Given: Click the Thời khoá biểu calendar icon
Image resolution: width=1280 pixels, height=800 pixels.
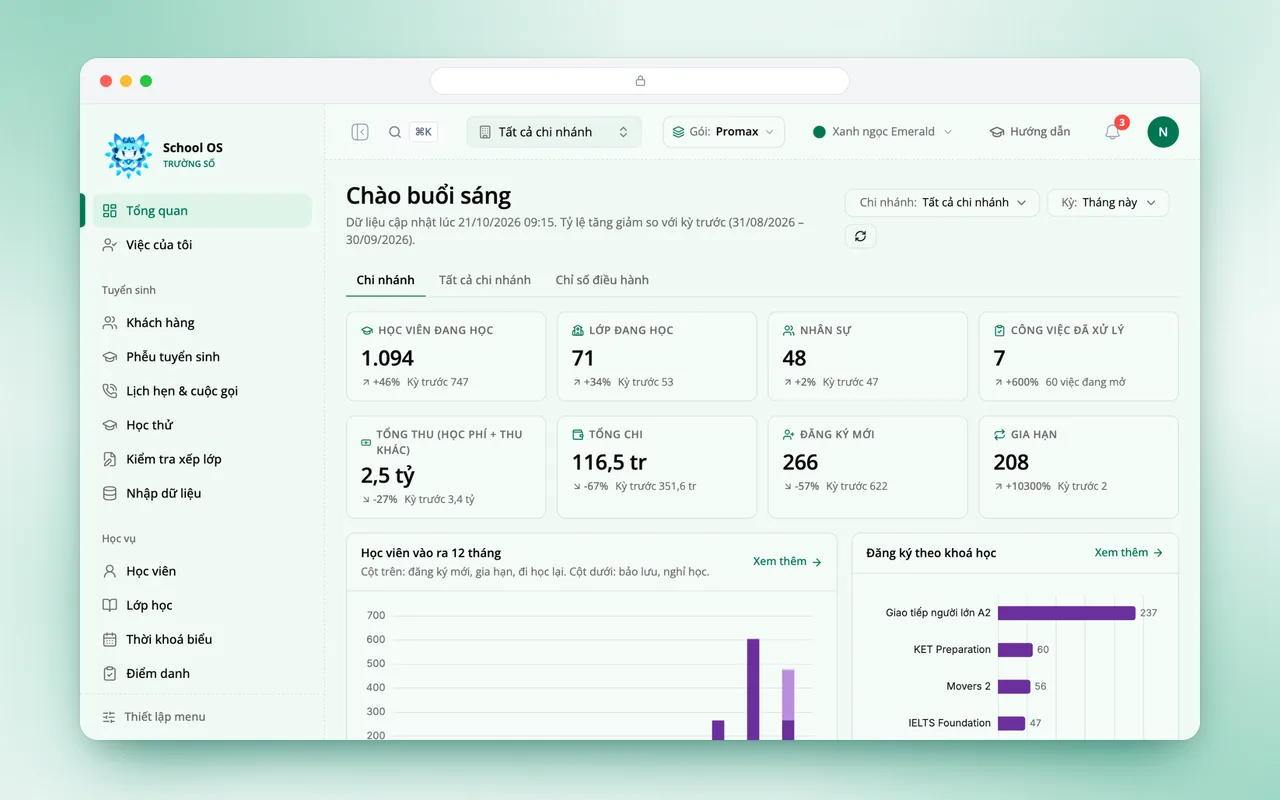Looking at the screenshot, I should (x=110, y=639).
